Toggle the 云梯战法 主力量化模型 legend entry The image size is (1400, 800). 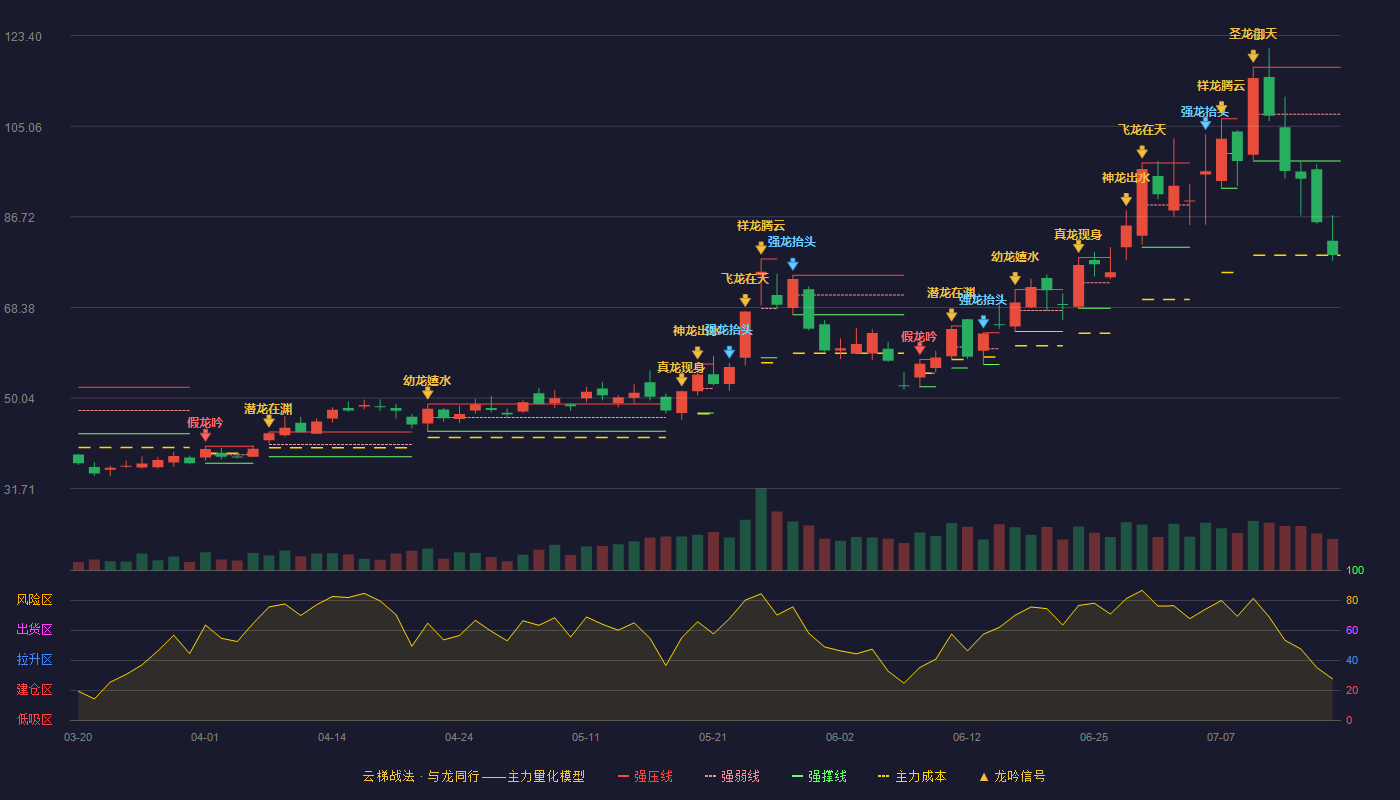pos(473,776)
